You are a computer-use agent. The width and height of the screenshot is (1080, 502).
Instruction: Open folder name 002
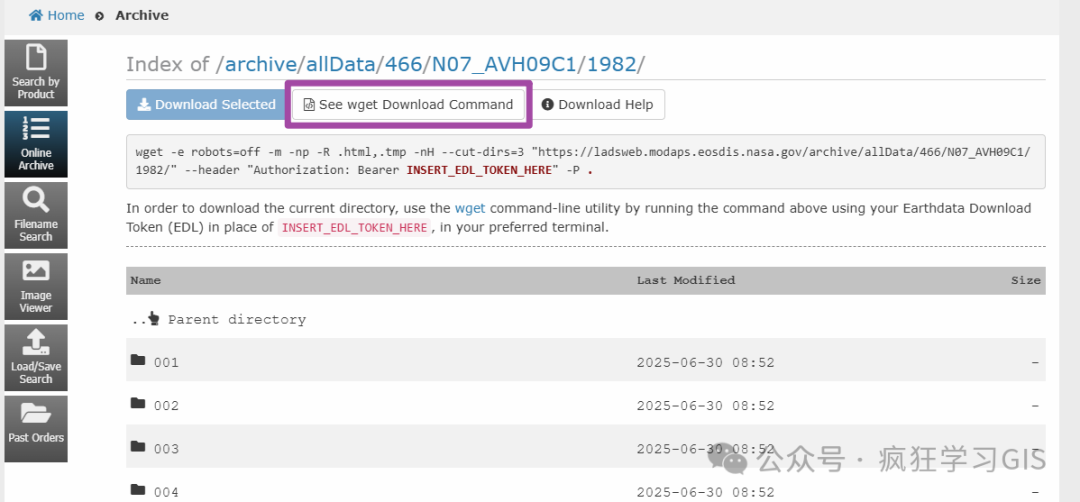coord(166,406)
